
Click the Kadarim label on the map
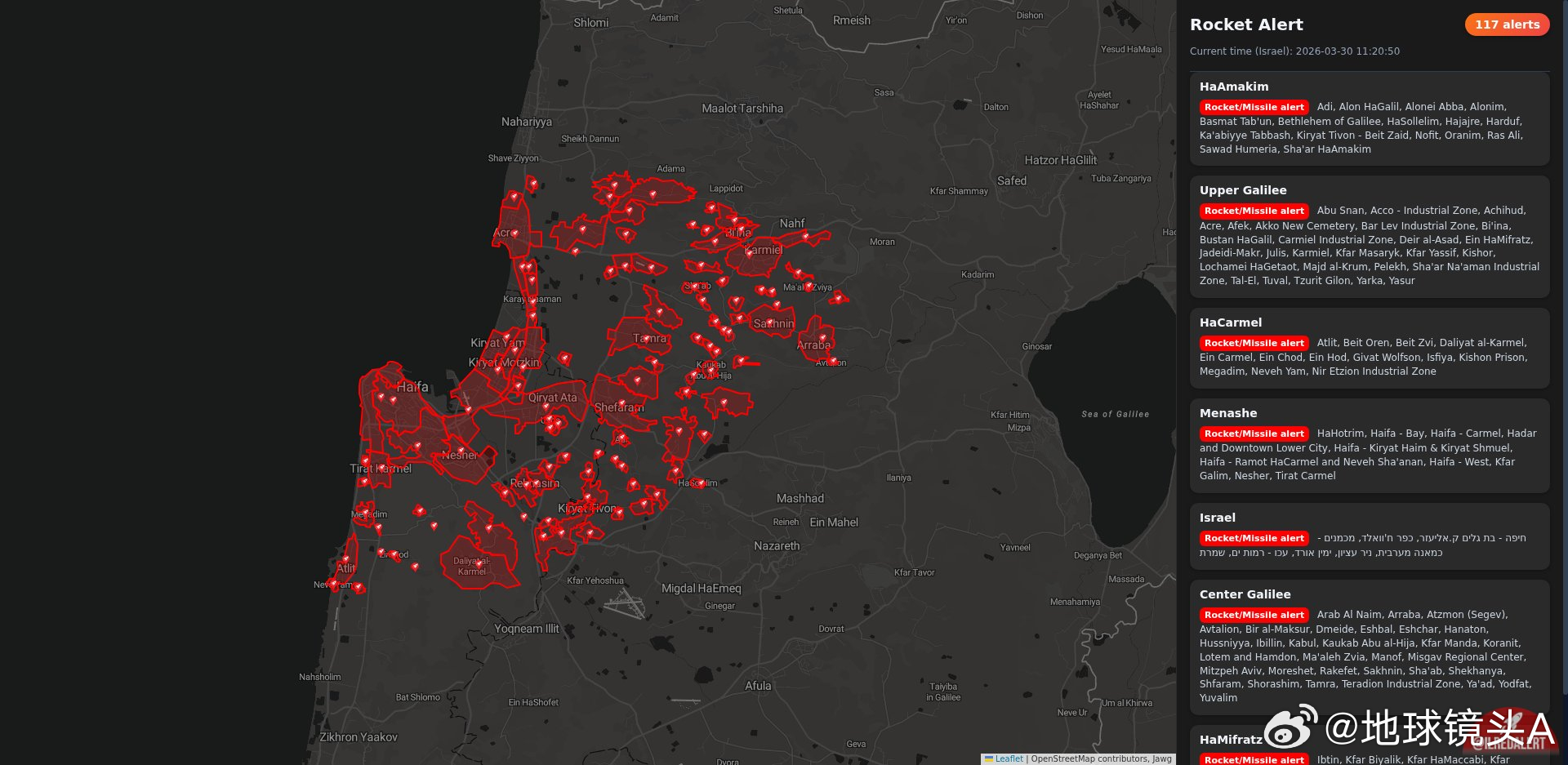[978, 274]
